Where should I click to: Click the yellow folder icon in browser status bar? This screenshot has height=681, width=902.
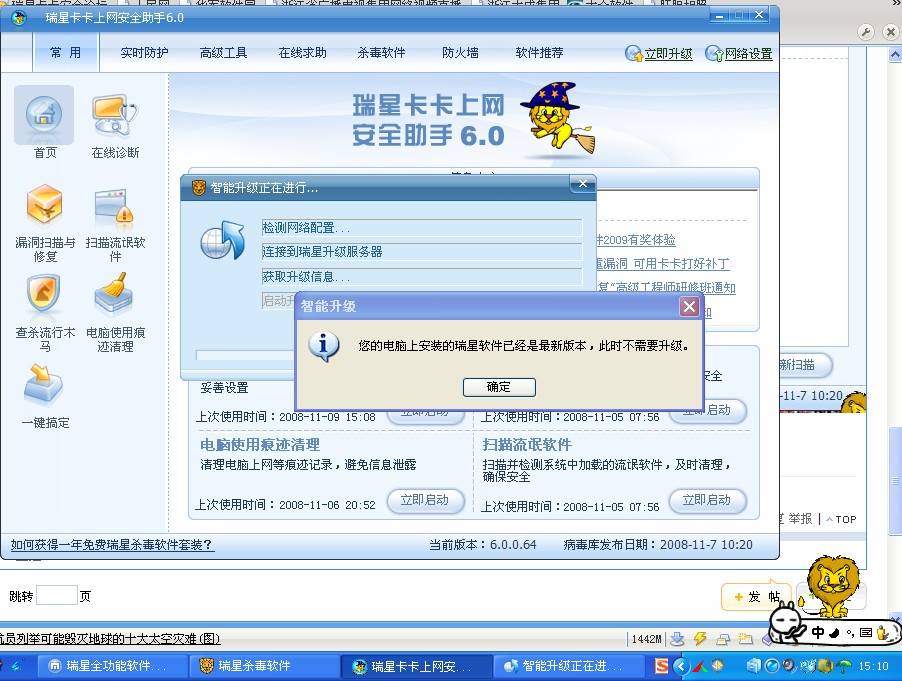[746, 638]
